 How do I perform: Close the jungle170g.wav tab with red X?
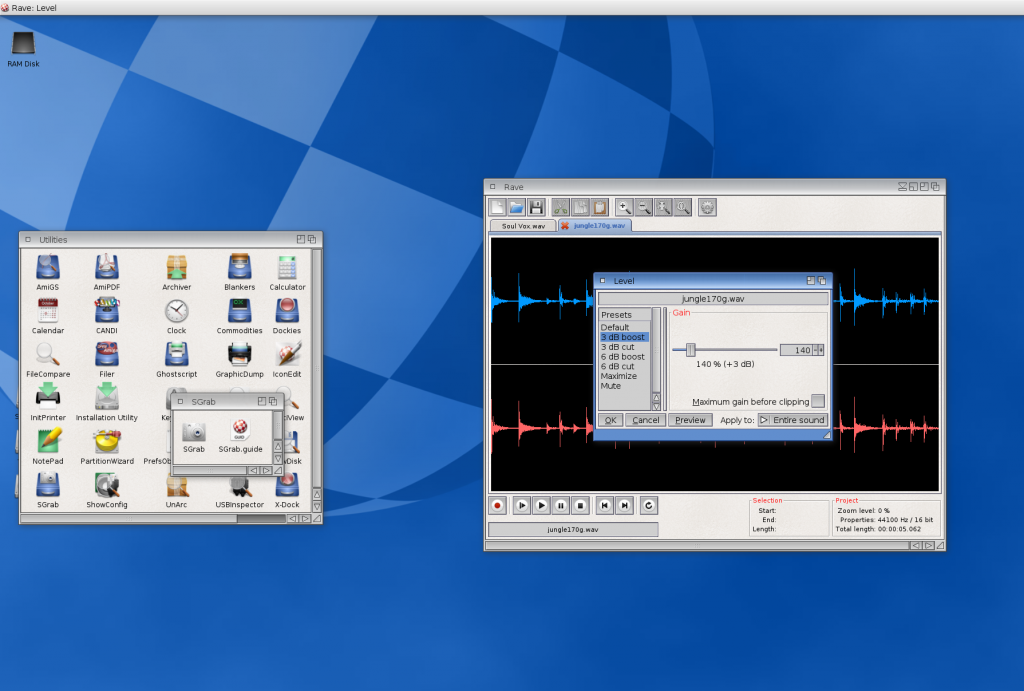[565, 226]
